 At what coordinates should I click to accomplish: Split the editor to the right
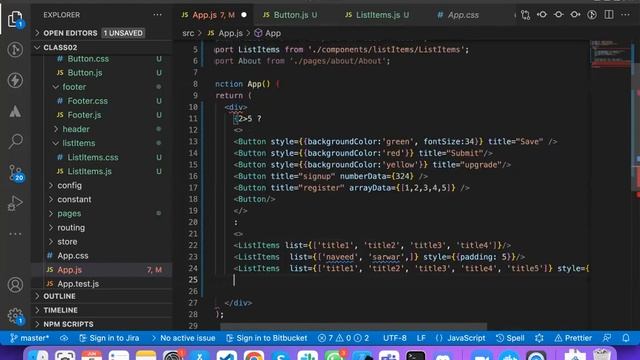coord(609,15)
